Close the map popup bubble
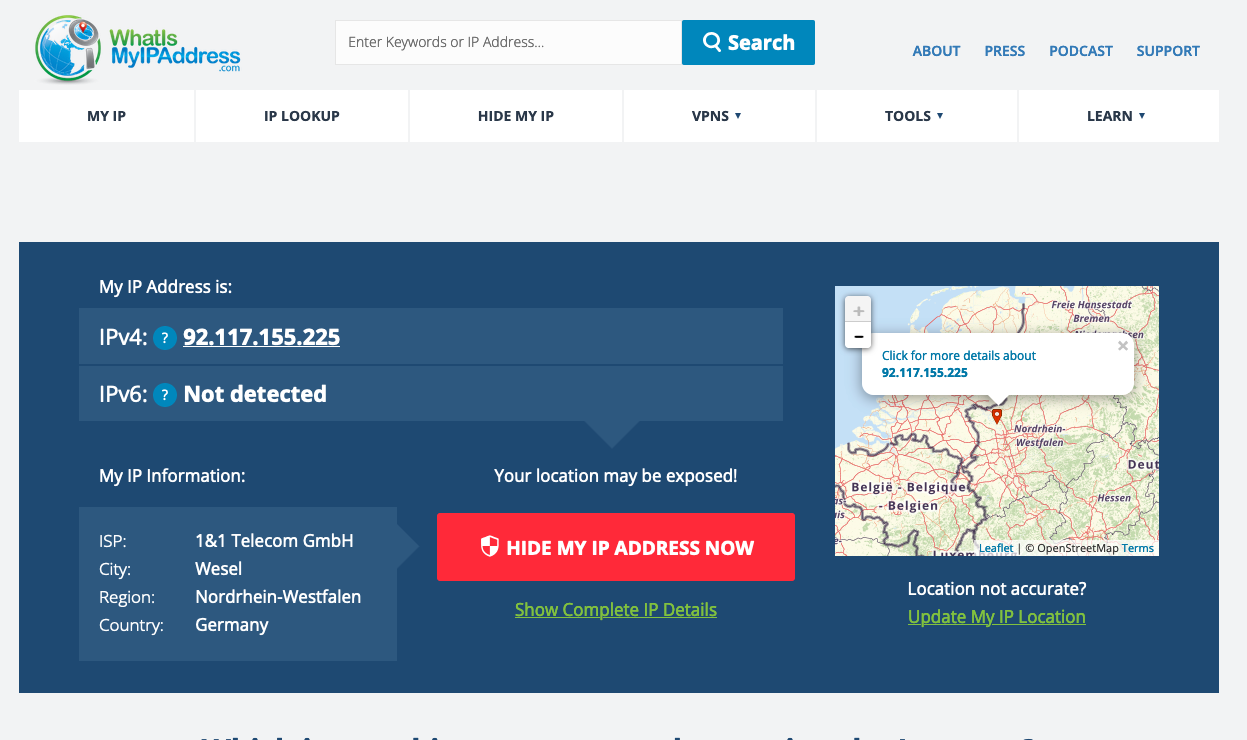 pyautogui.click(x=1122, y=346)
